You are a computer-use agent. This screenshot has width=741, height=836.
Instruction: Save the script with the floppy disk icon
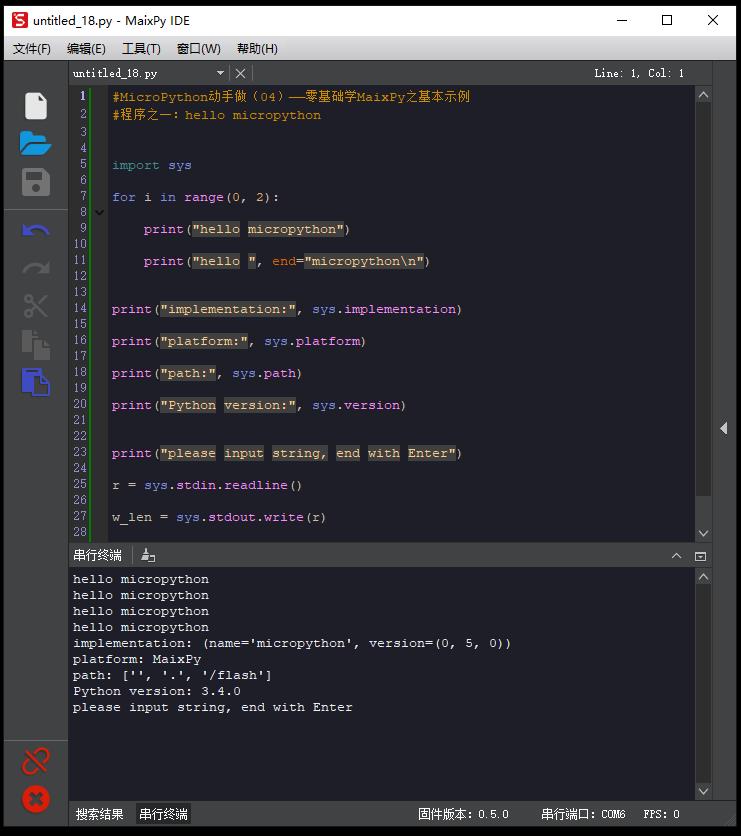tap(36, 182)
